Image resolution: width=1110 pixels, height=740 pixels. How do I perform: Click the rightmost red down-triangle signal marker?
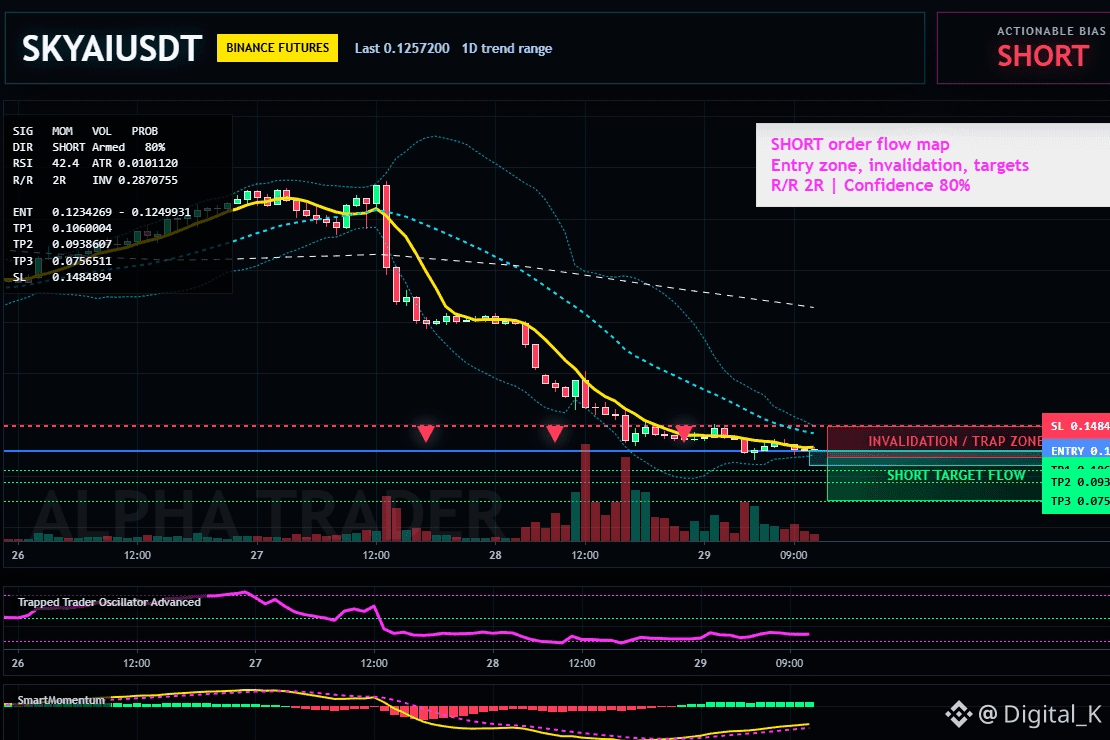683,432
